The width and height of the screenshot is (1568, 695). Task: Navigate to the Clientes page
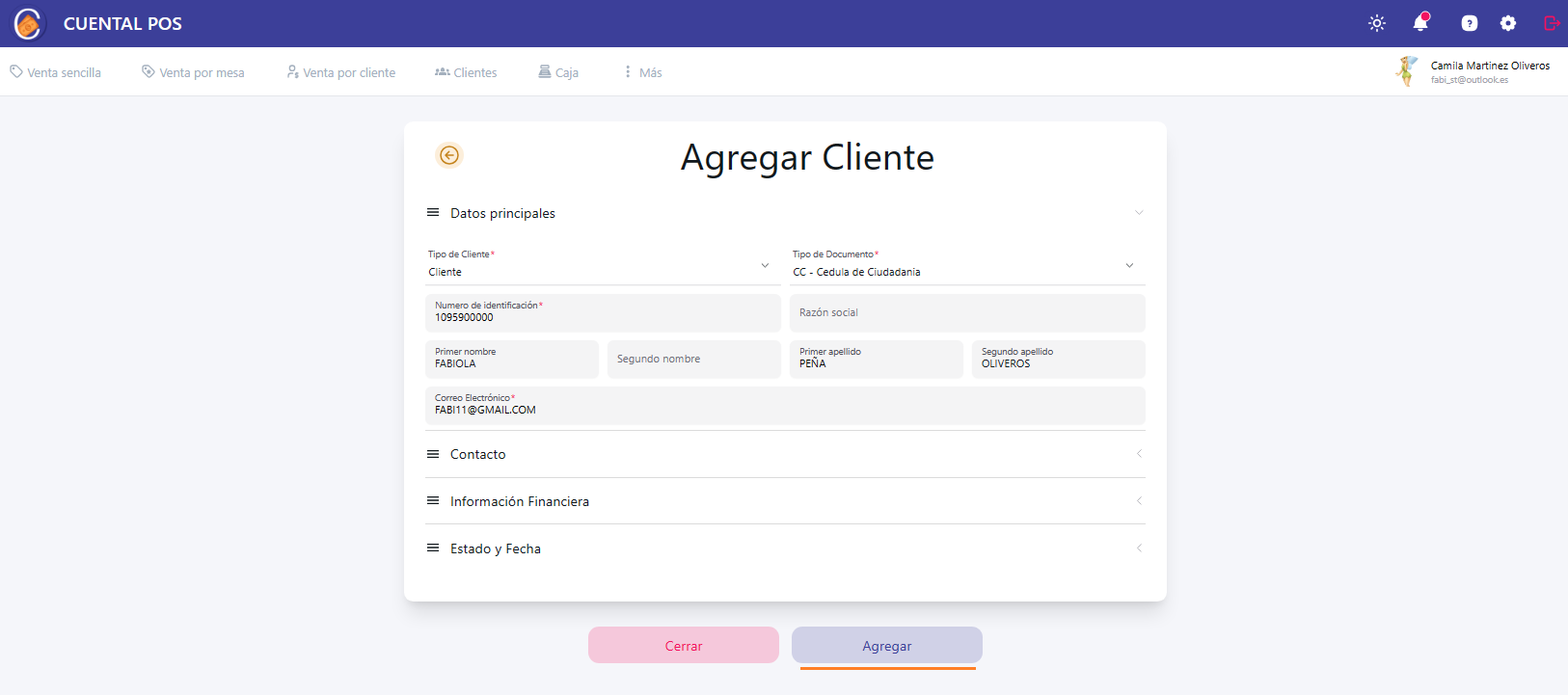pos(466,72)
